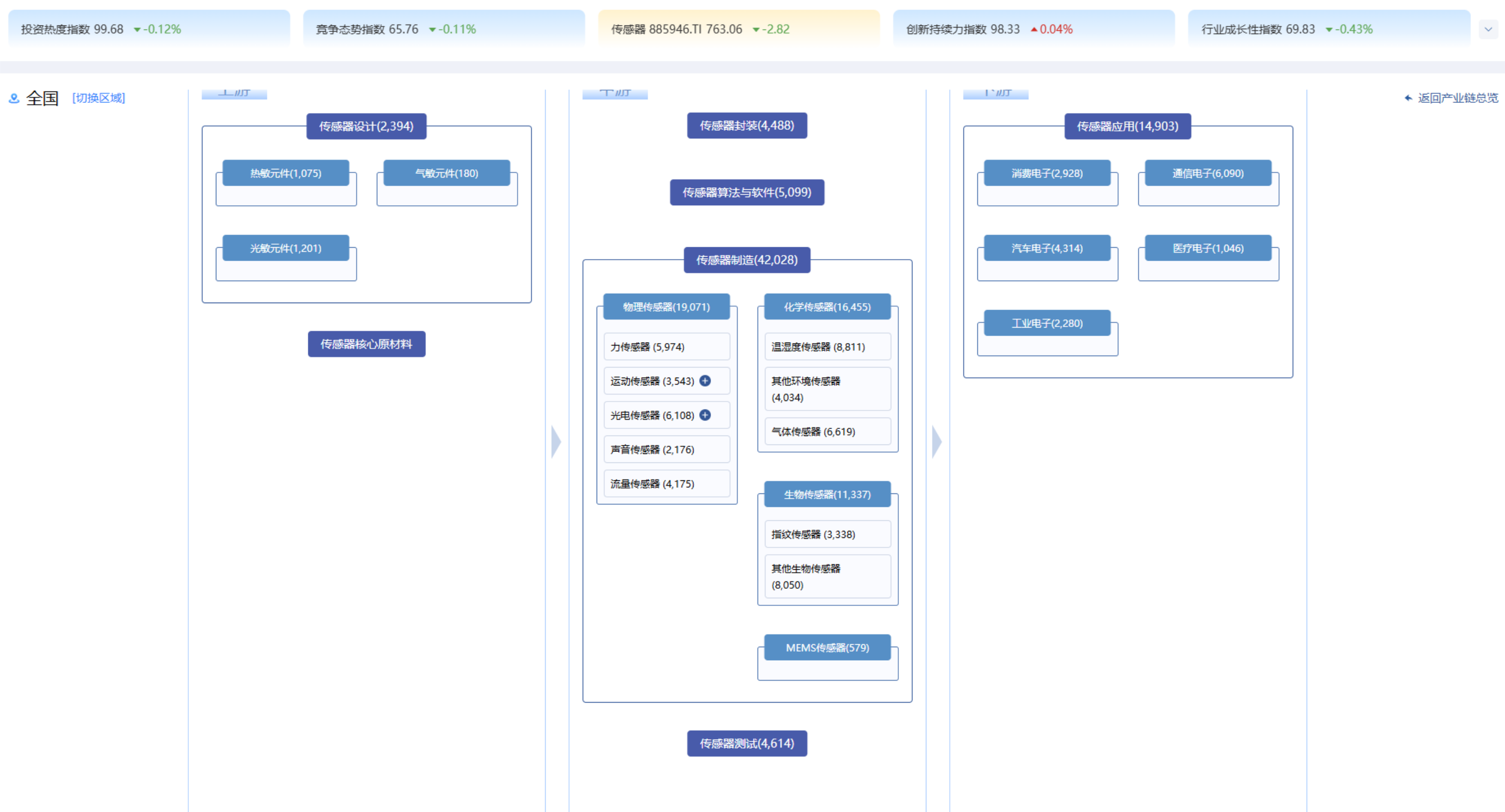The width and height of the screenshot is (1505, 812).
Task: Click the arrow between upstream and midstream
Action: point(556,441)
